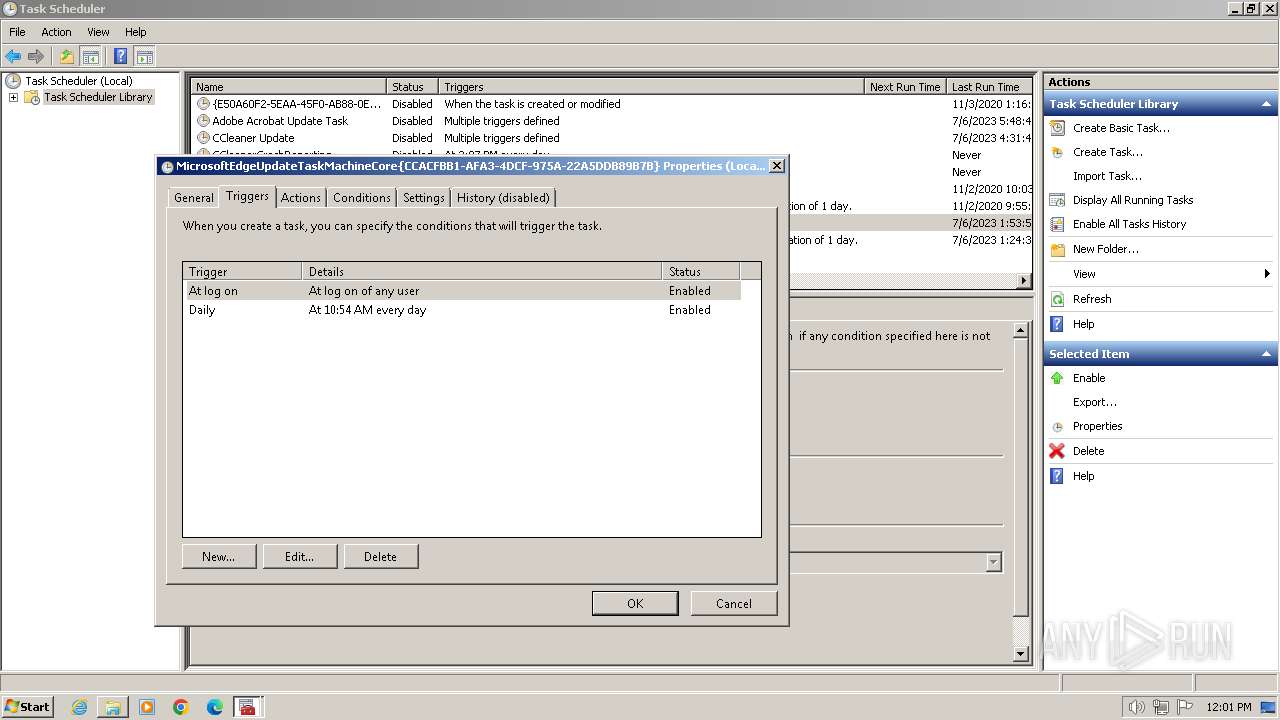Click the details pane scroll-down arrow

[x=1021, y=654]
